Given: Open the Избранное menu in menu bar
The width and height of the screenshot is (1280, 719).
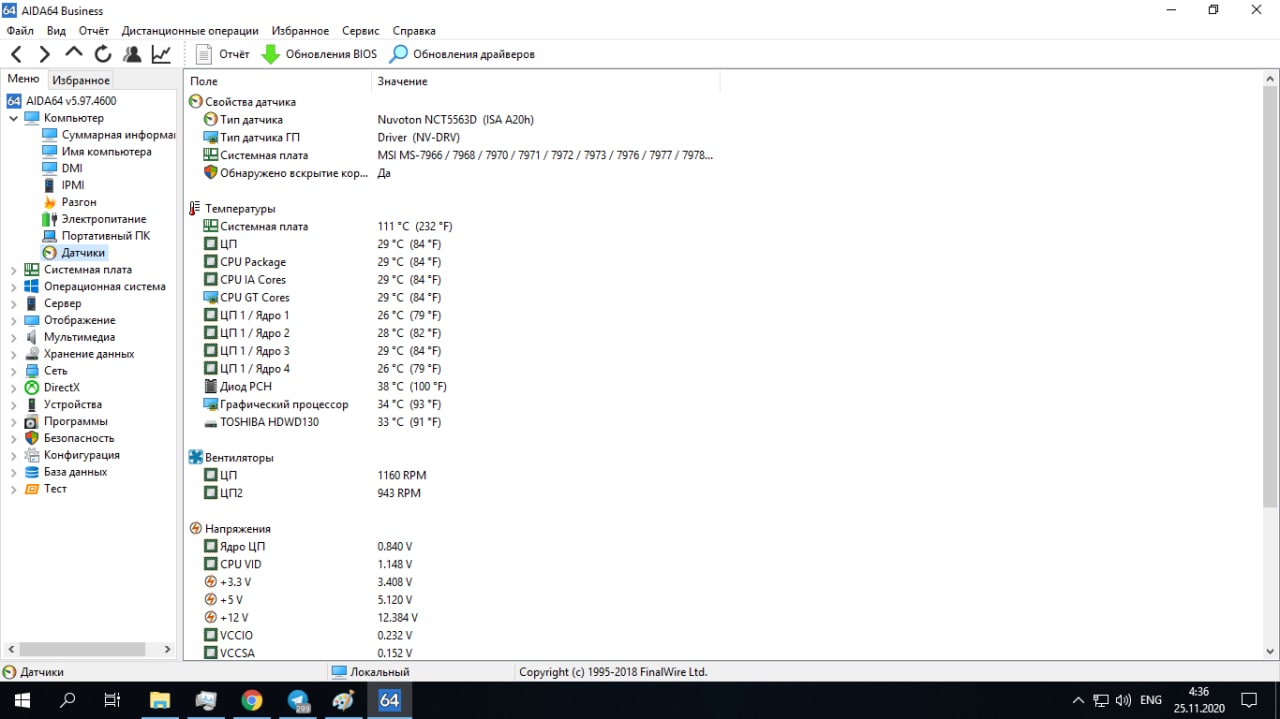Looking at the screenshot, I should (x=300, y=31).
